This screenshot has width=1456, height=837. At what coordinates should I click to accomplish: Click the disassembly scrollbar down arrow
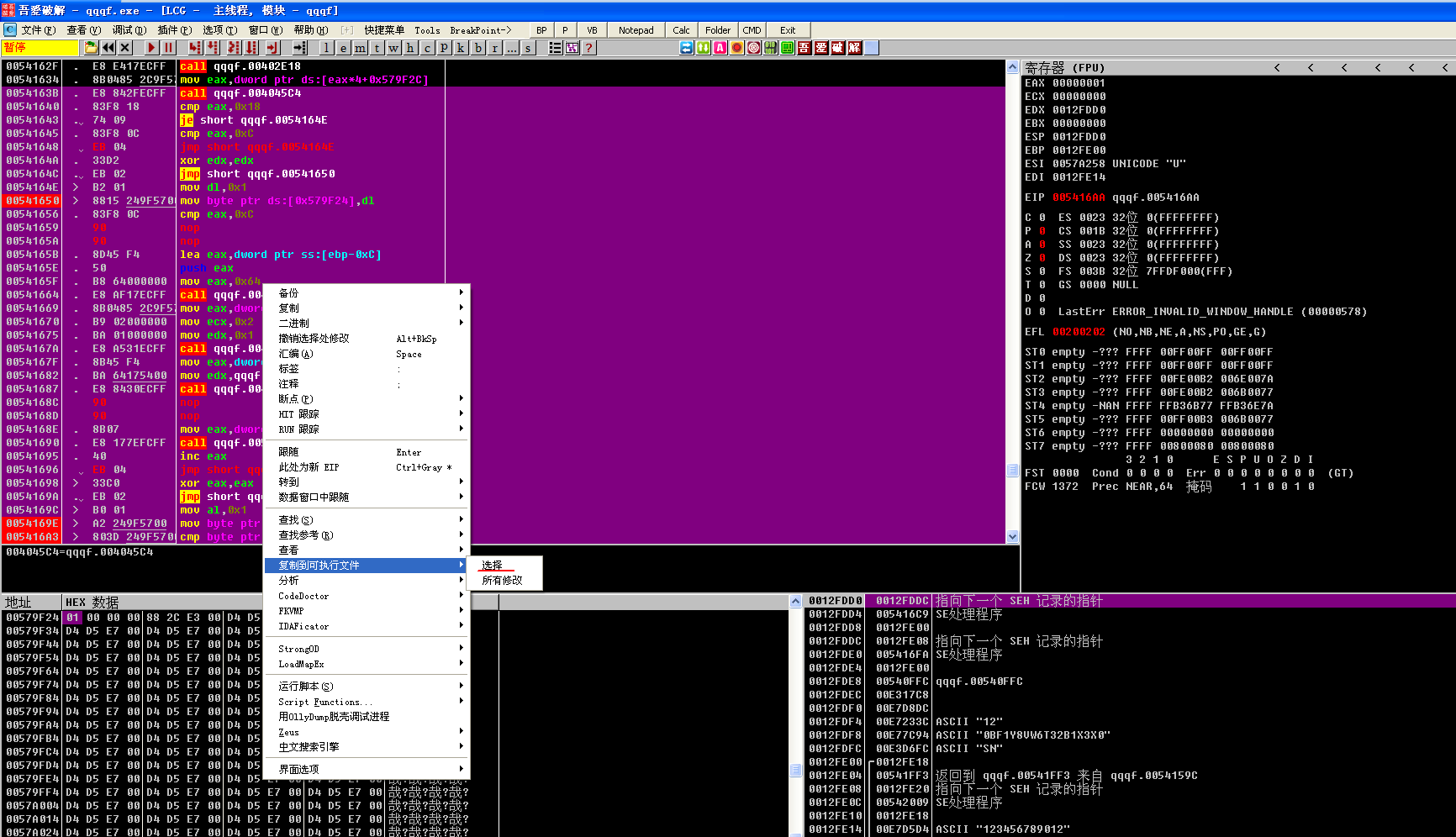coord(1012,537)
